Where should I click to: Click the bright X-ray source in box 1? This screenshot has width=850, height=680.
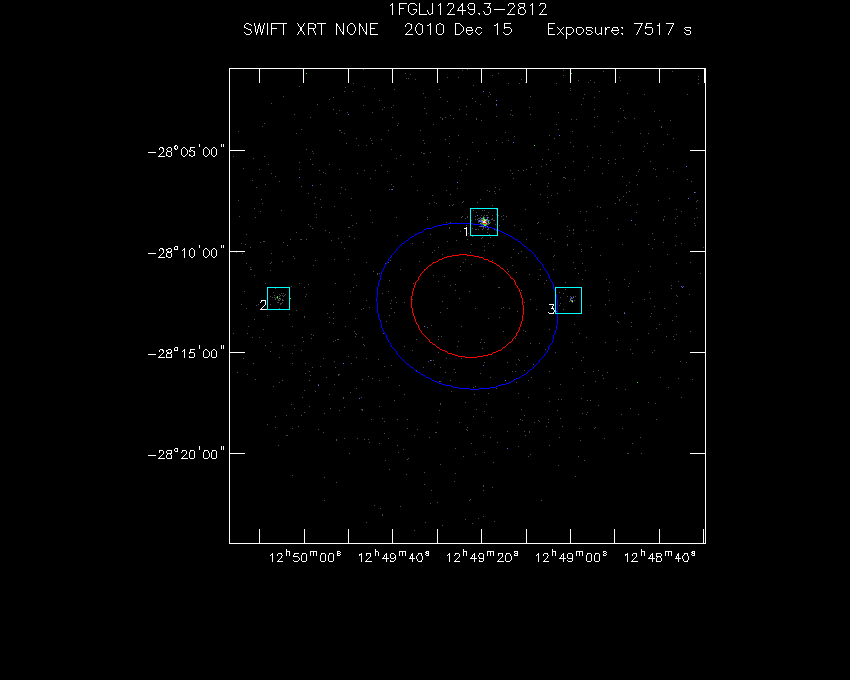[x=484, y=221]
